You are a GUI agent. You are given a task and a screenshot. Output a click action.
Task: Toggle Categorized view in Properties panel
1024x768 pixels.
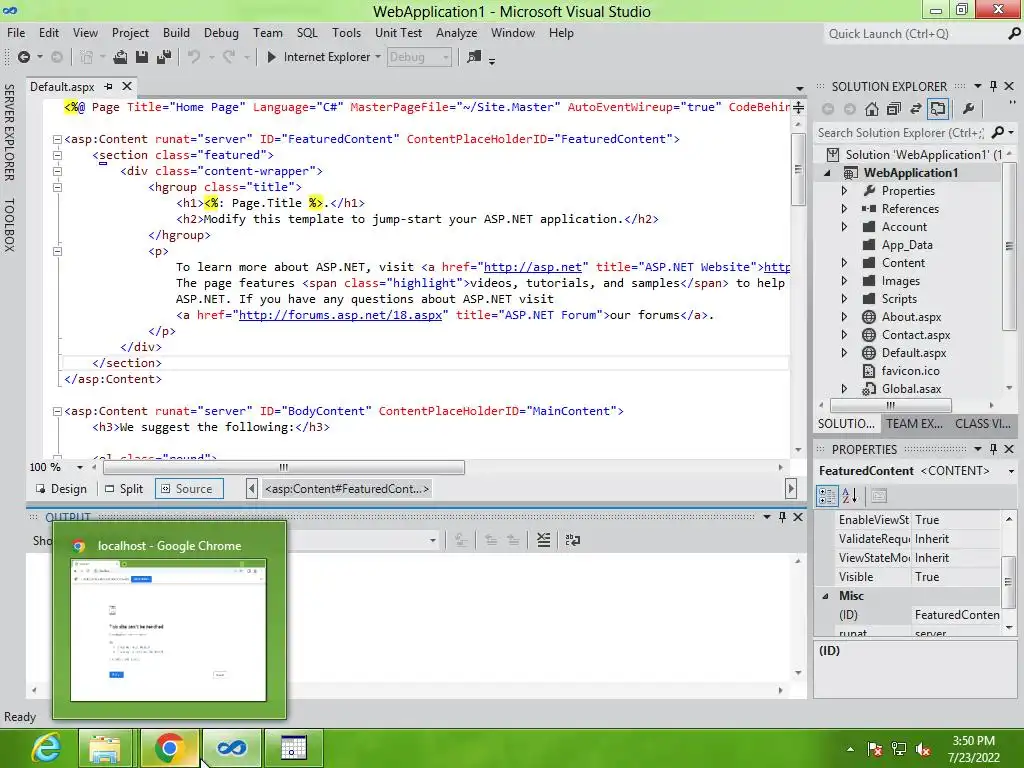click(x=827, y=496)
